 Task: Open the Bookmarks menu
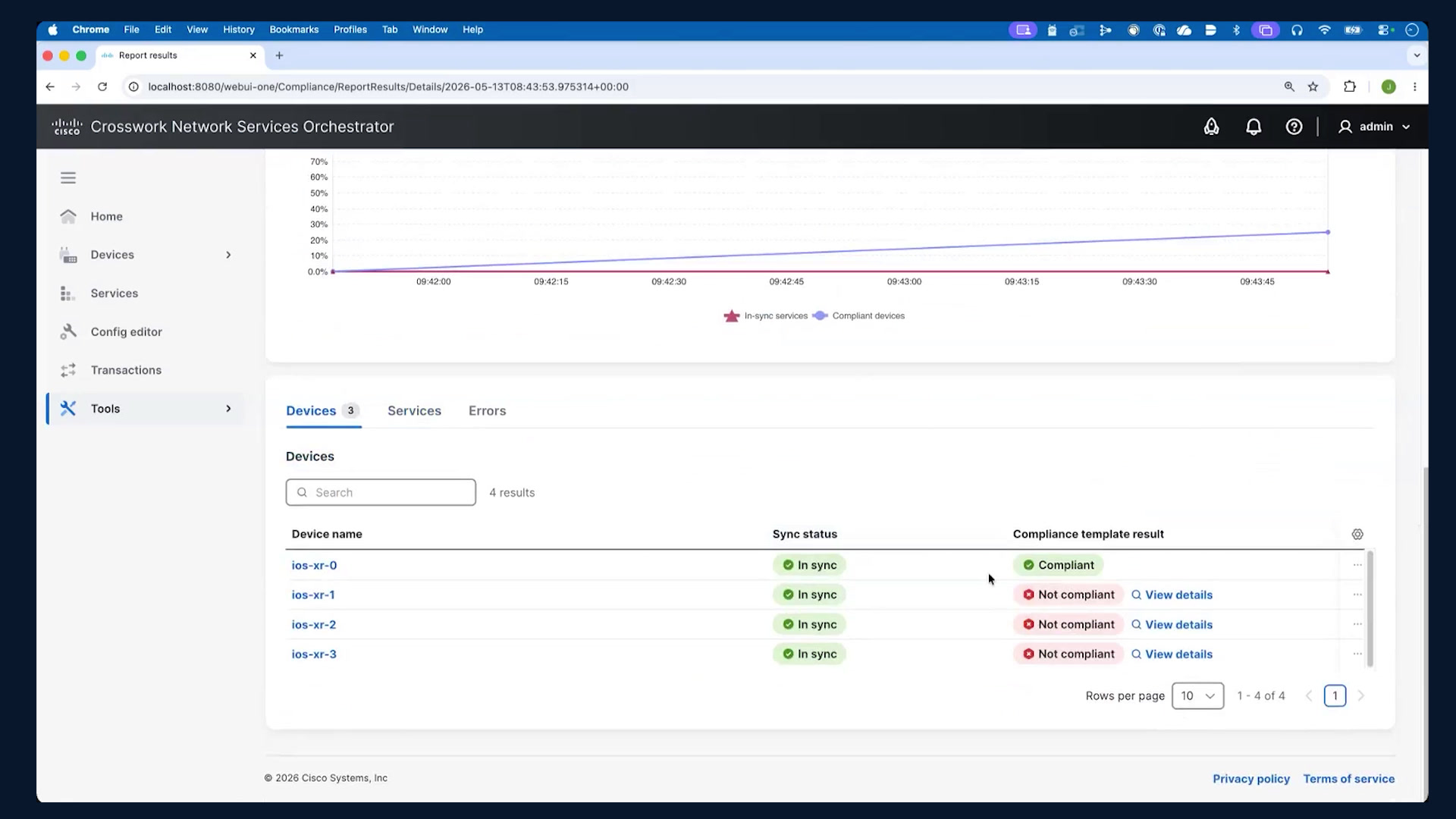click(x=294, y=30)
